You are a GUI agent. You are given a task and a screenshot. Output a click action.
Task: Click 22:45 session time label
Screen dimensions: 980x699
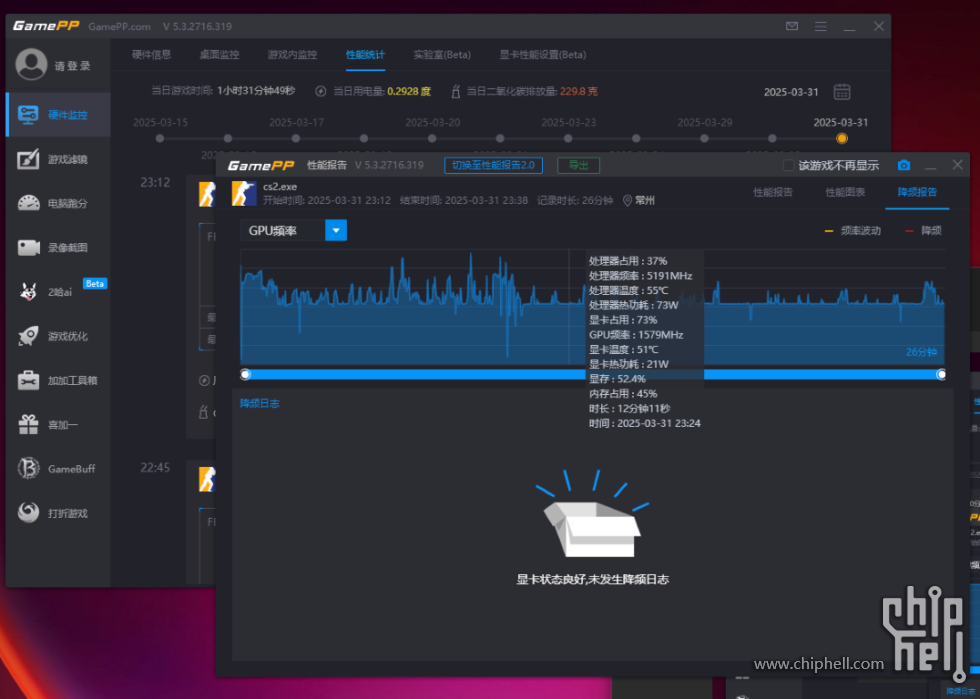155,468
